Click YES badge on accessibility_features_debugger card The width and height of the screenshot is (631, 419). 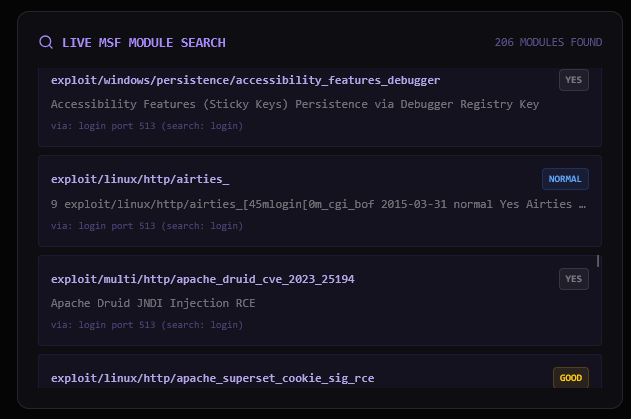(573, 80)
